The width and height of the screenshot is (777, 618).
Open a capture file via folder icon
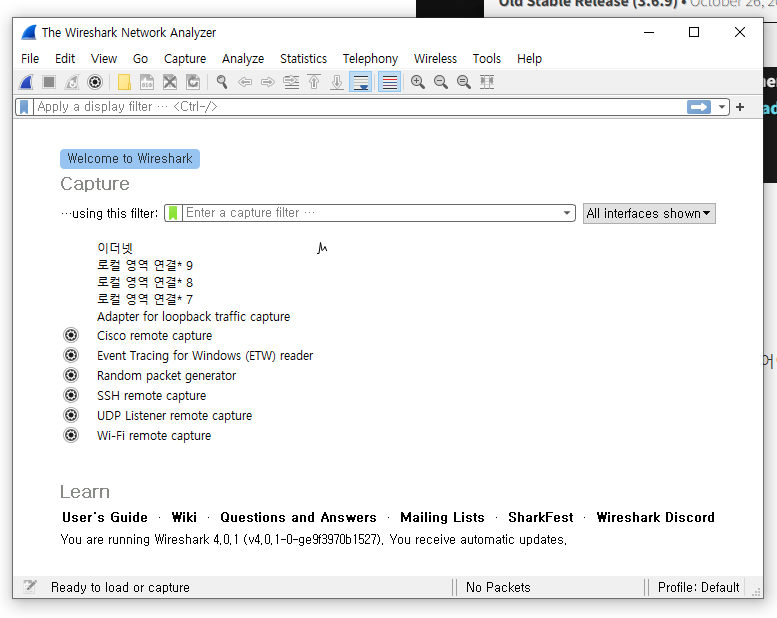124,82
